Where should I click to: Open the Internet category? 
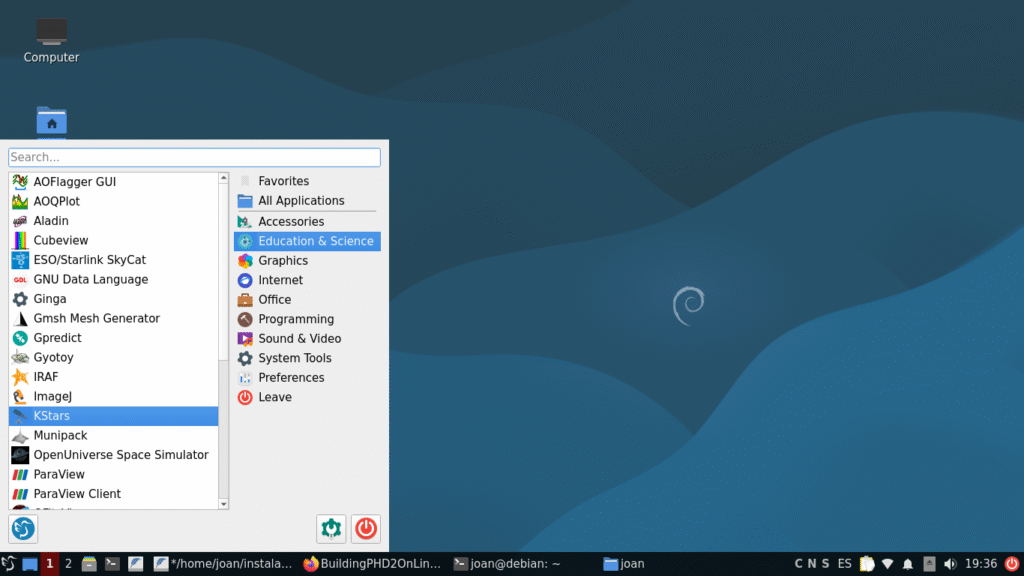pos(280,281)
